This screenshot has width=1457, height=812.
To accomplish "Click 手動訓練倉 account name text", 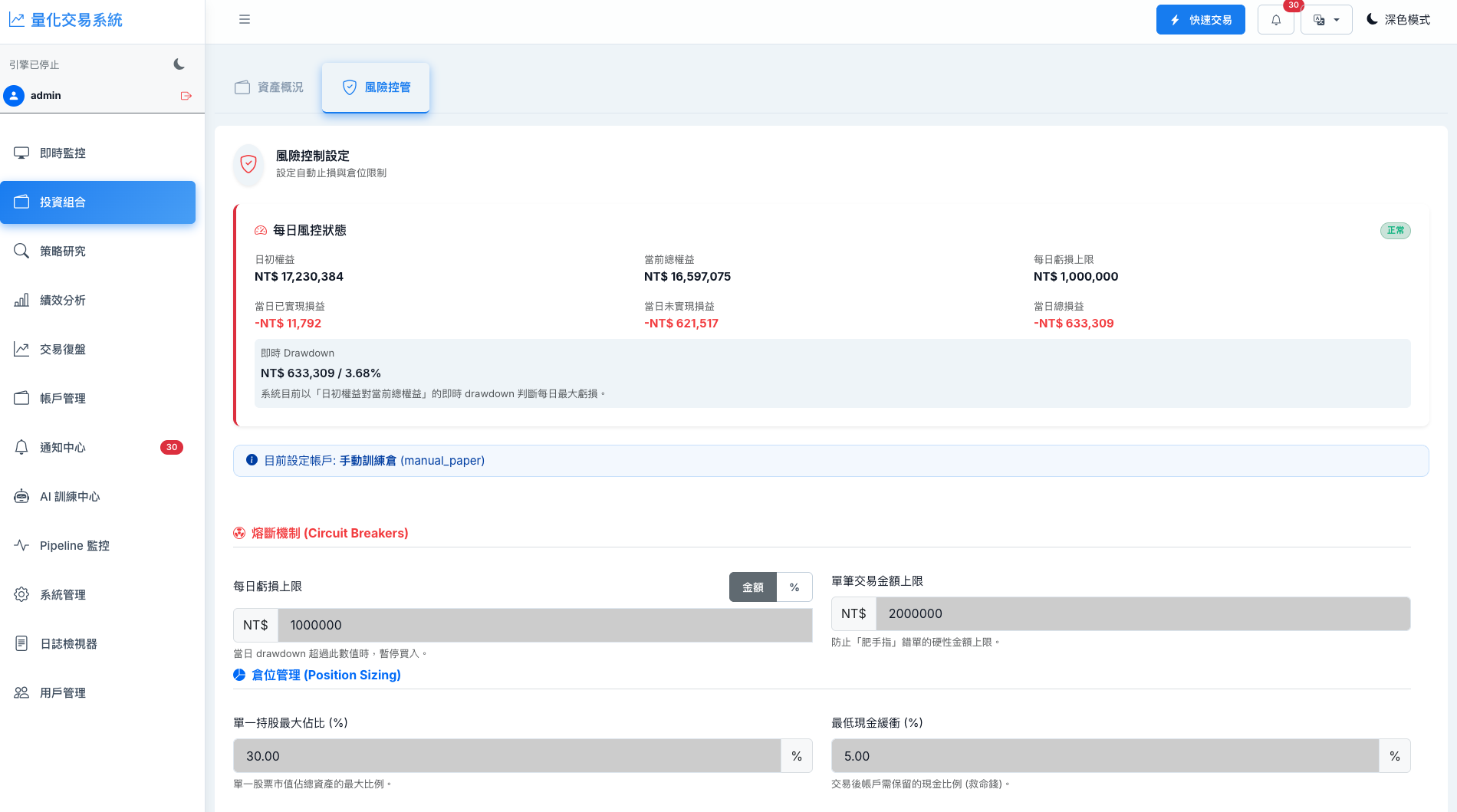I will pos(368,461).
